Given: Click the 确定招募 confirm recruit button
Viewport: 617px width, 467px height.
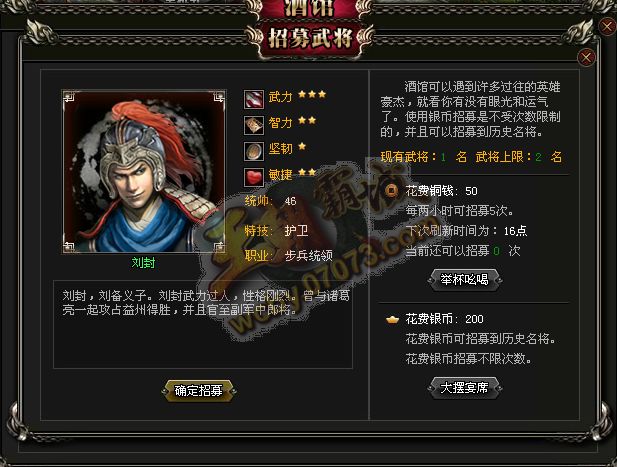Looking at the screenshot, I should (199, 391).
